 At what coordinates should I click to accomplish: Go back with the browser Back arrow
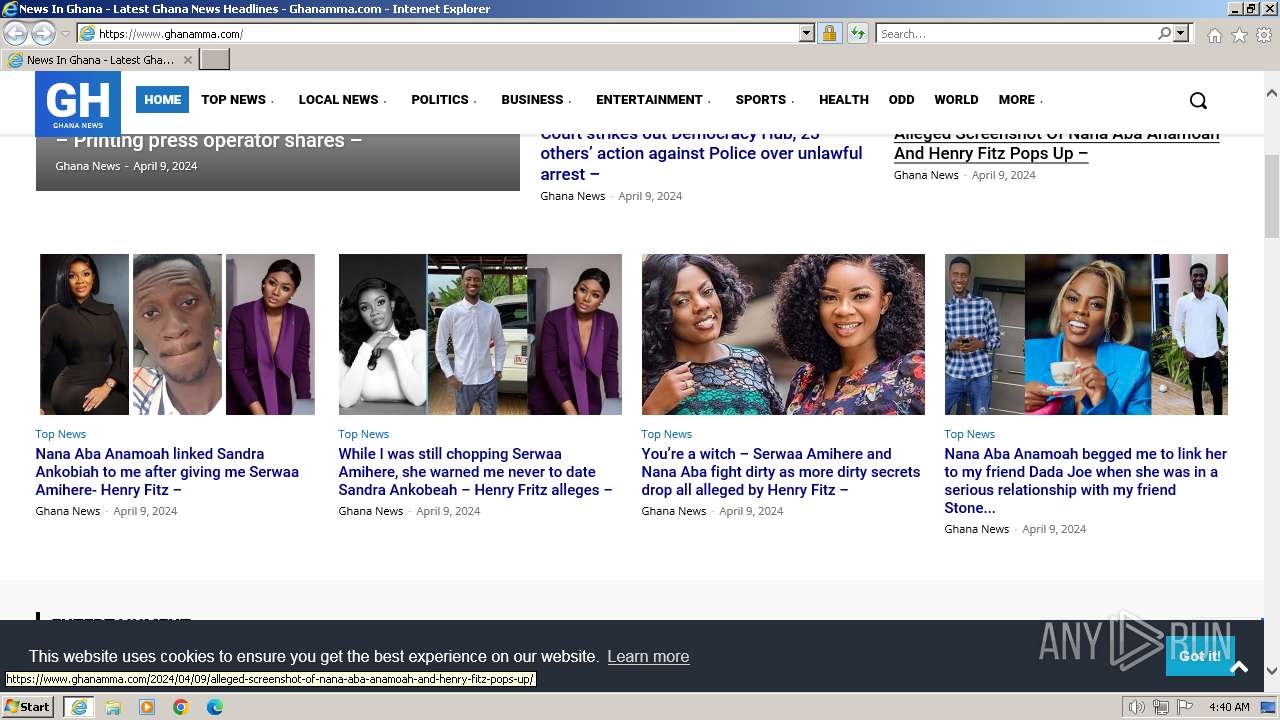[x=15, y=33]
